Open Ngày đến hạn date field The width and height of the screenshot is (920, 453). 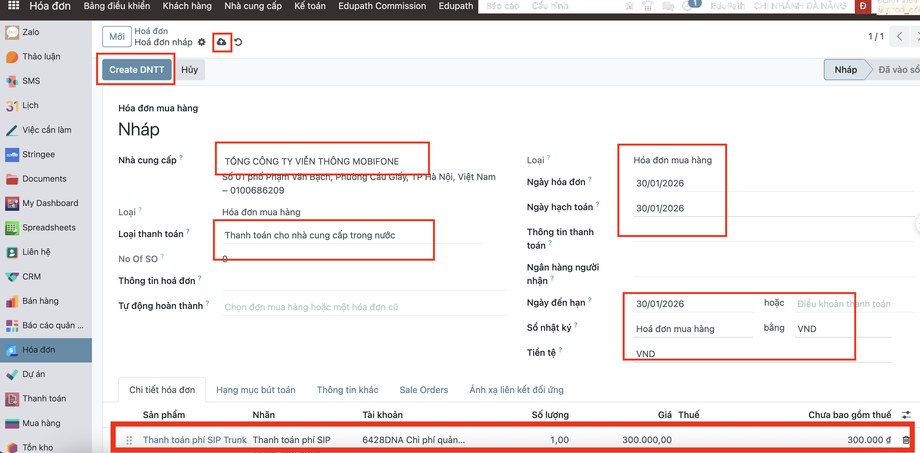[x=693, y=304]
